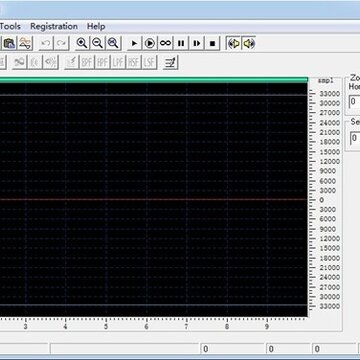Click the mix paste icon next to Paste
360x360 pixels.
[x=25, y=43]
